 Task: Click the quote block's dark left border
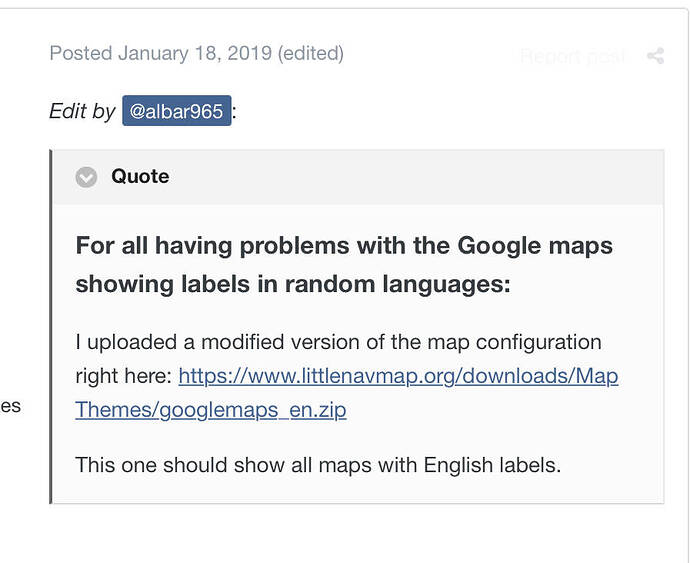click(51, 327)
